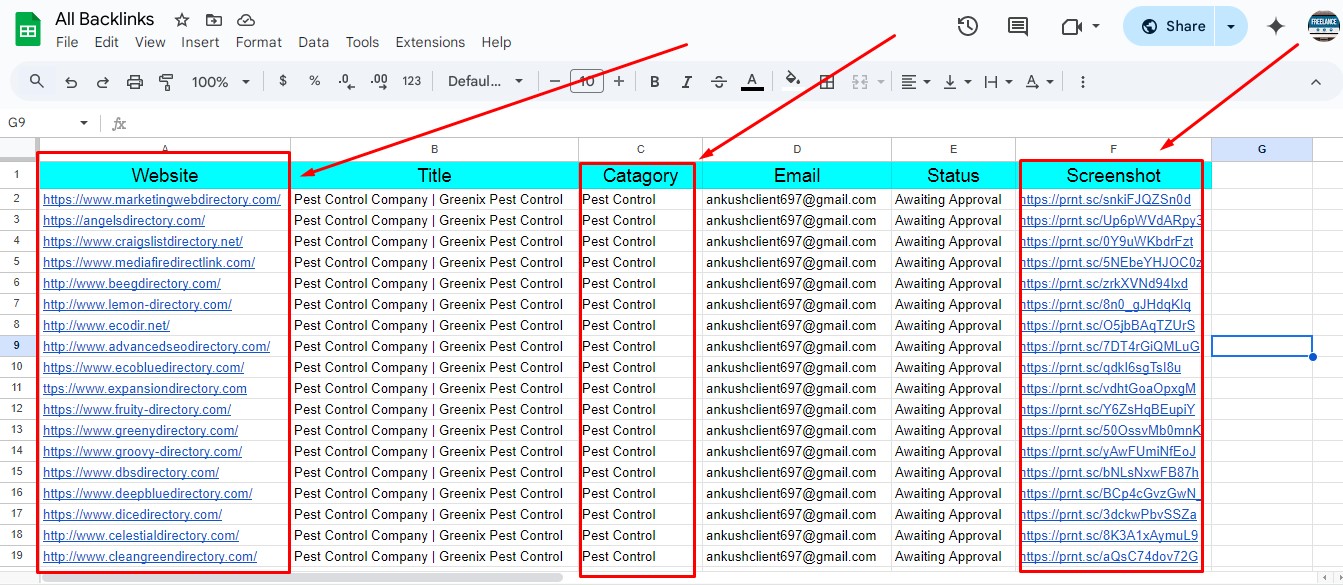The height and width of the screenshot is (585, 1343).
Task: Toggle italic formatting
Action: tap(686, 81)
